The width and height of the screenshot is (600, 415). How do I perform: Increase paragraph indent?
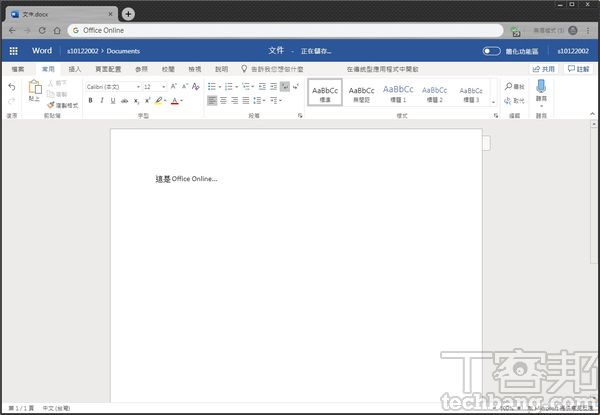[x=274, y=86]
